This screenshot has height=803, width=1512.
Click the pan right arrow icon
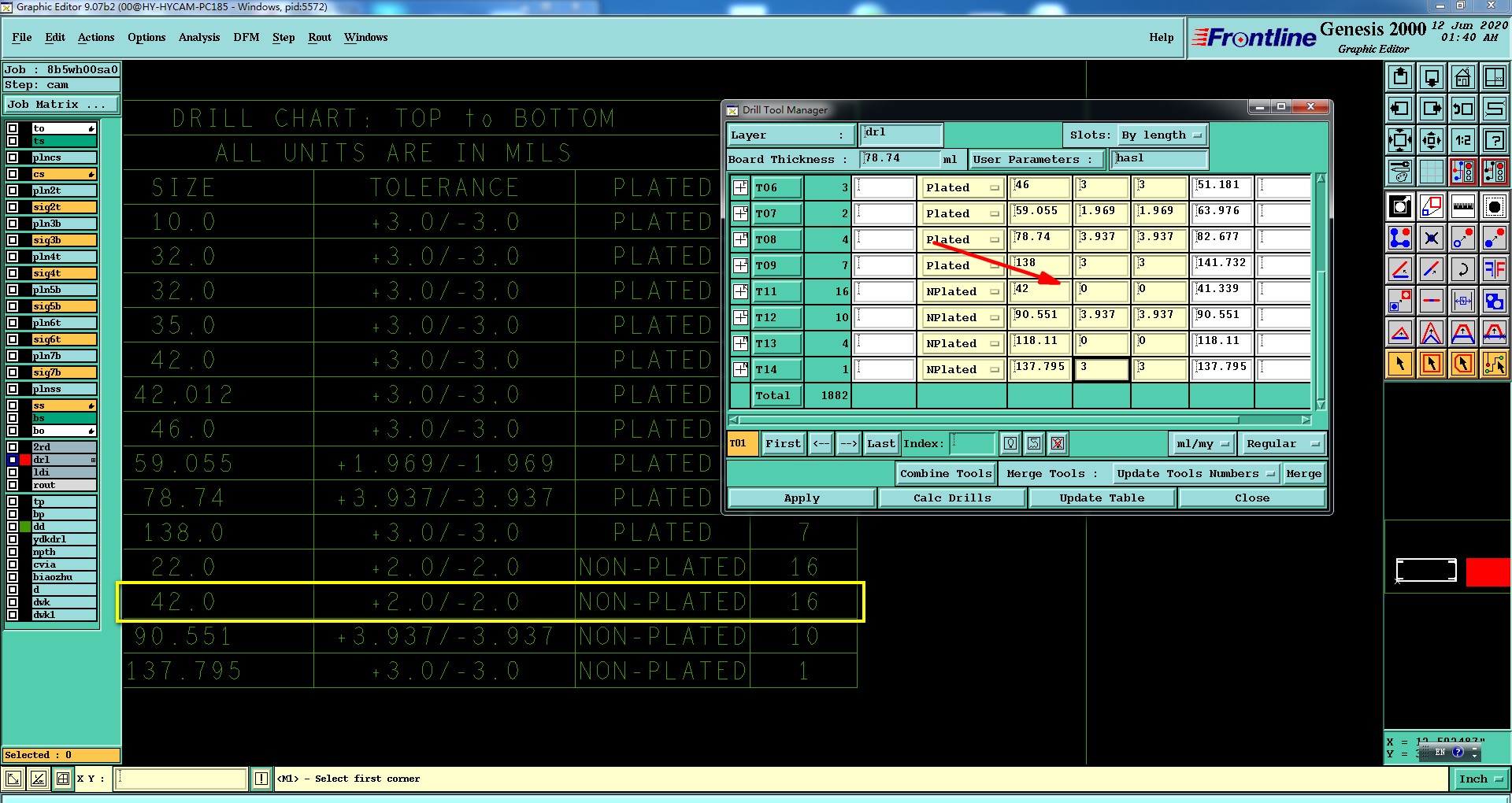(1432, 109)
